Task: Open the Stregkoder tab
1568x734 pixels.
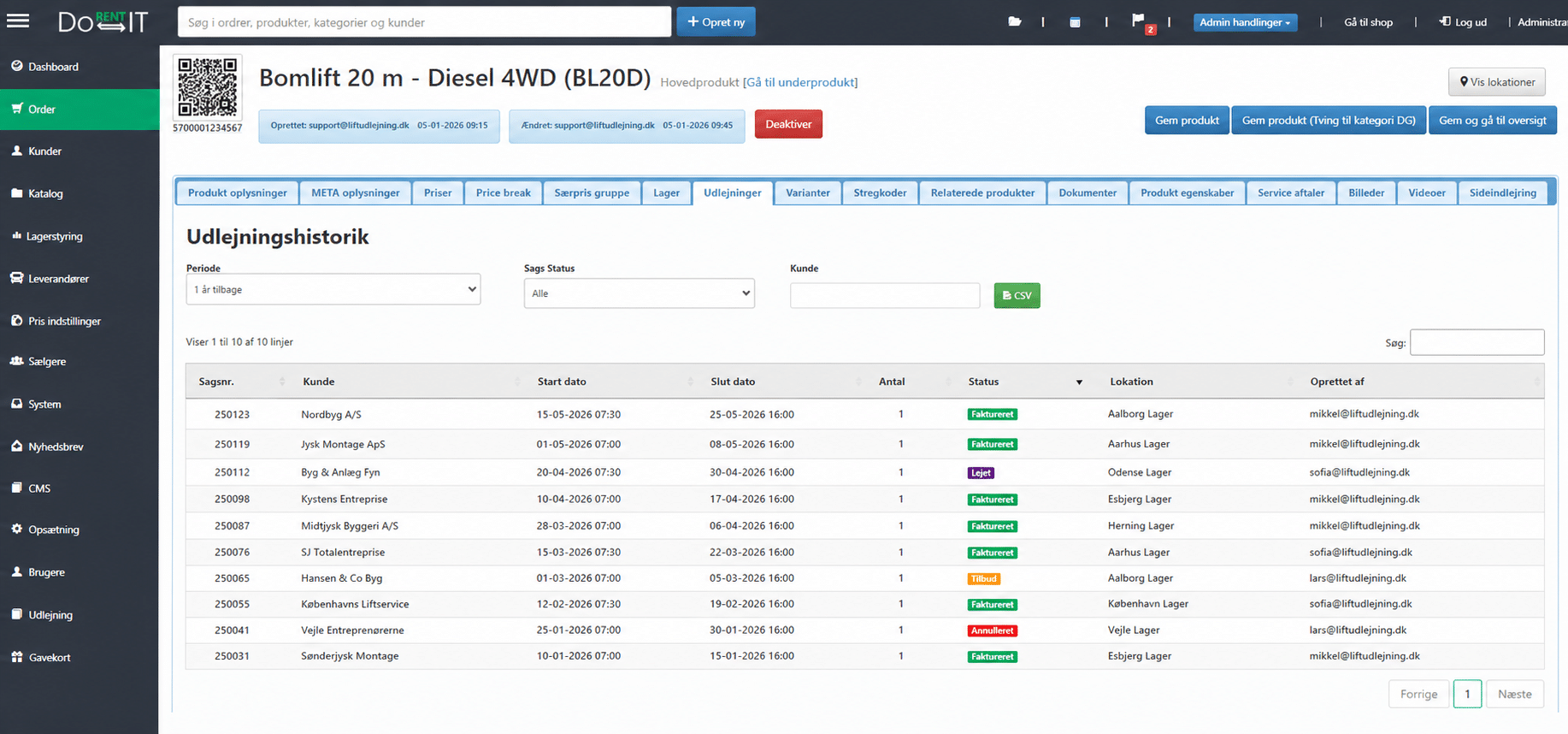Action: [x=880, y=193]
